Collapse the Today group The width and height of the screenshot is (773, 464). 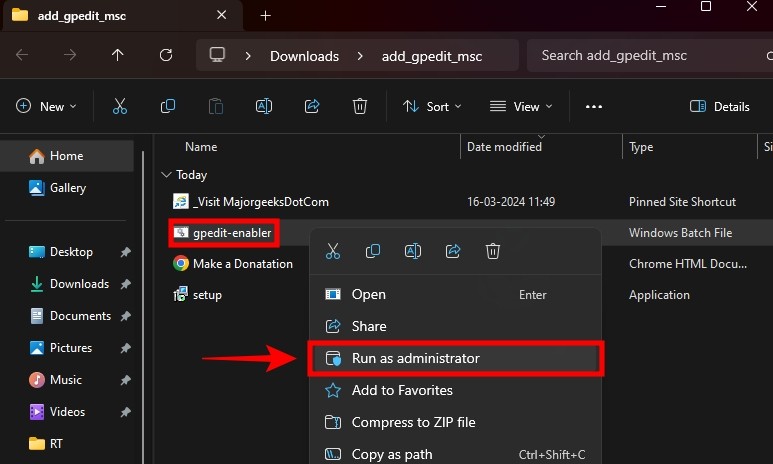point(166,175)
